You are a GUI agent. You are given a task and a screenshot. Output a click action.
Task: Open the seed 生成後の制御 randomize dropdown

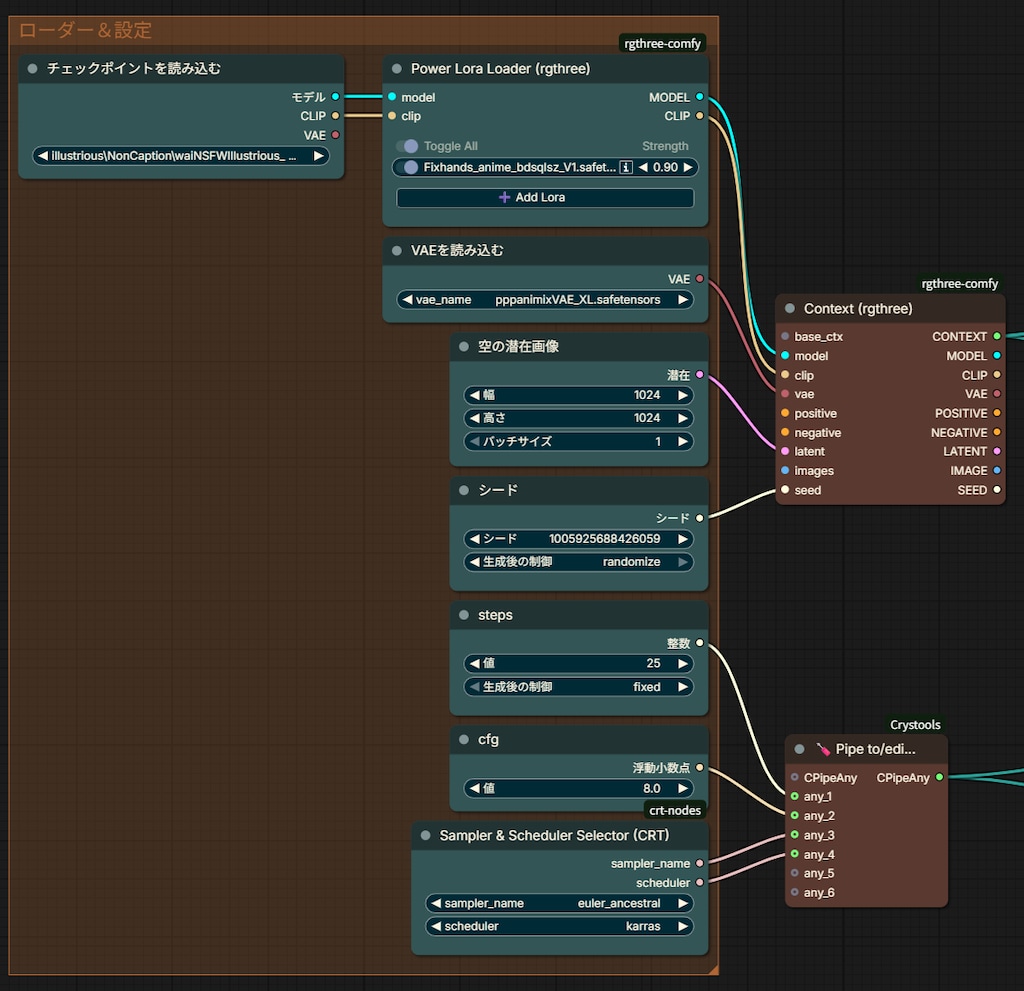tap(579, 562)
